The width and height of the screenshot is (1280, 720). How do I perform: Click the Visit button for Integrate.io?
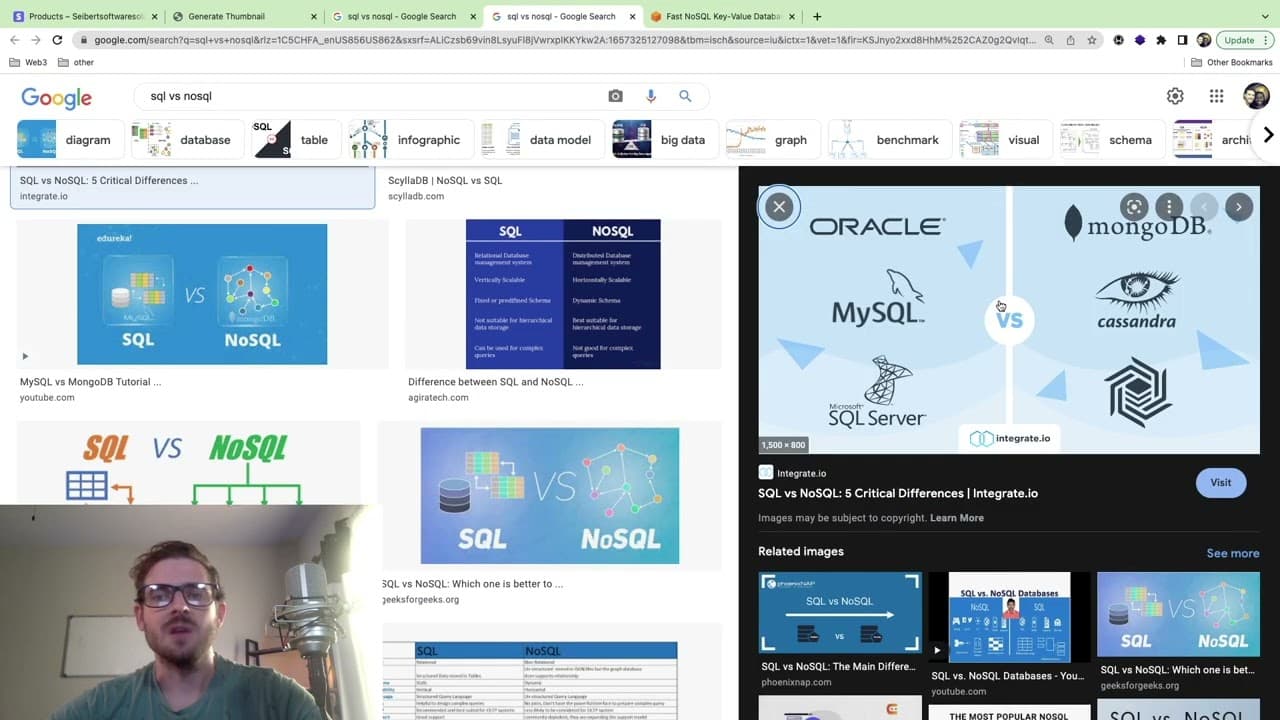click(x=1221, y=482)
